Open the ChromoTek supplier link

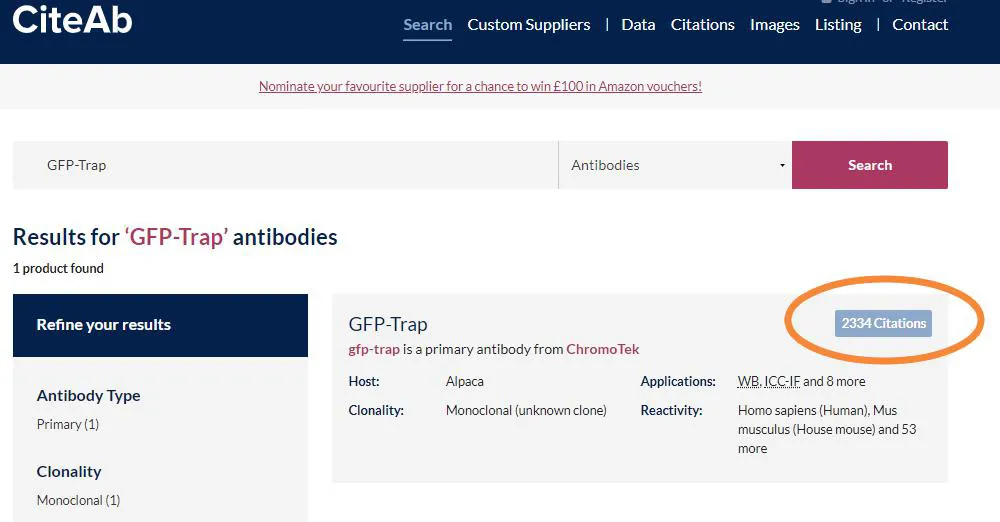603,349
